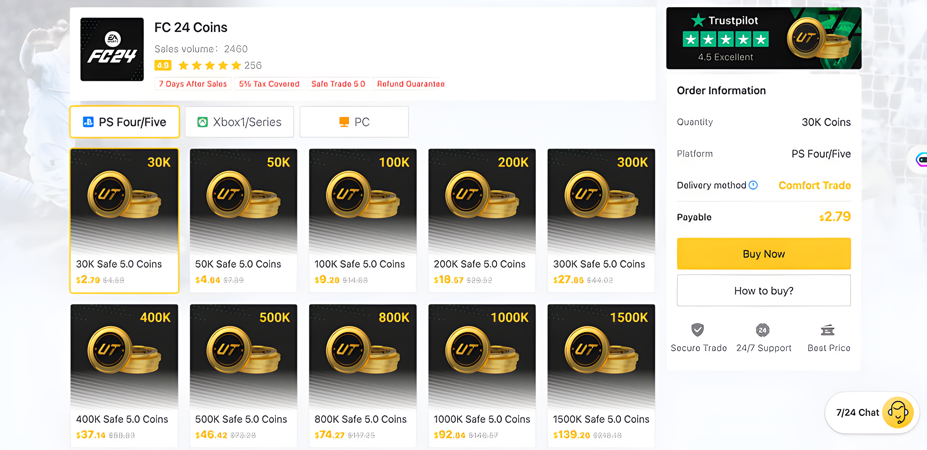927x450 pixels.
Task: Click the 200K Safe 5.0 Coins label
Action: 479,264
